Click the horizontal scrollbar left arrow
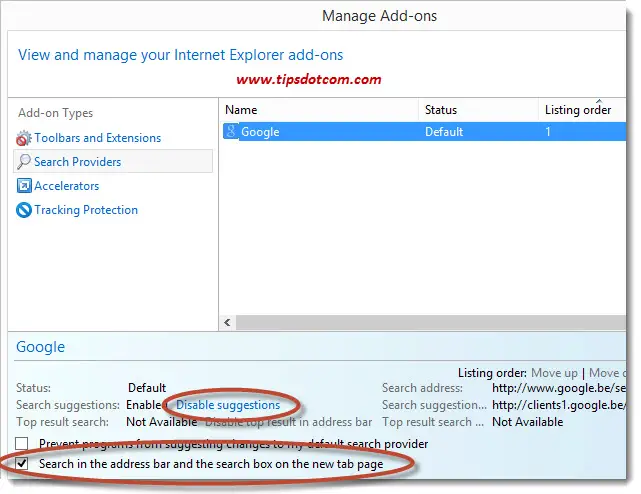Screen dimensions: 641x494 pyautogui.click(x=227, y=322)
